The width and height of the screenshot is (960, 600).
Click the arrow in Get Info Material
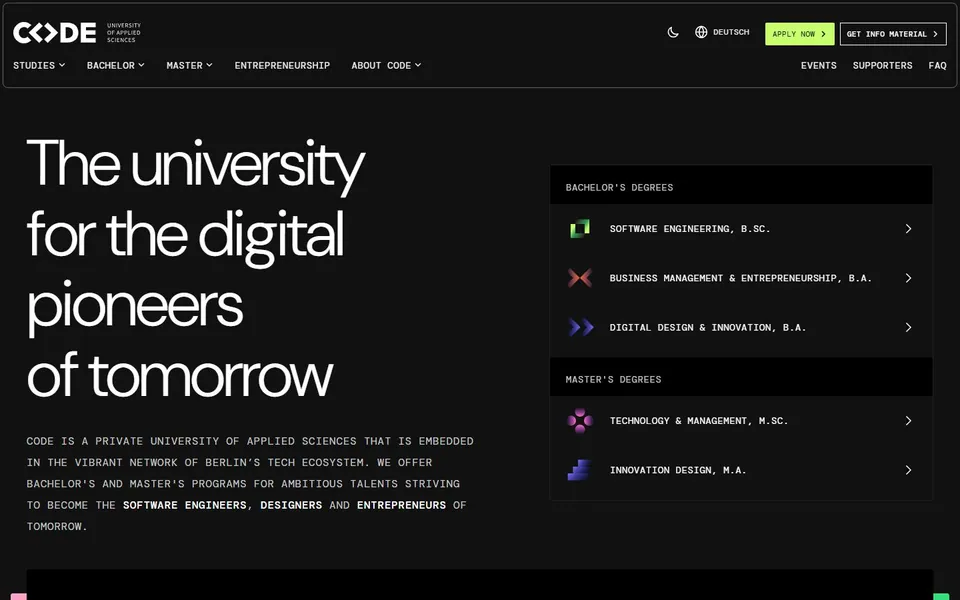(x=936, y=34)
